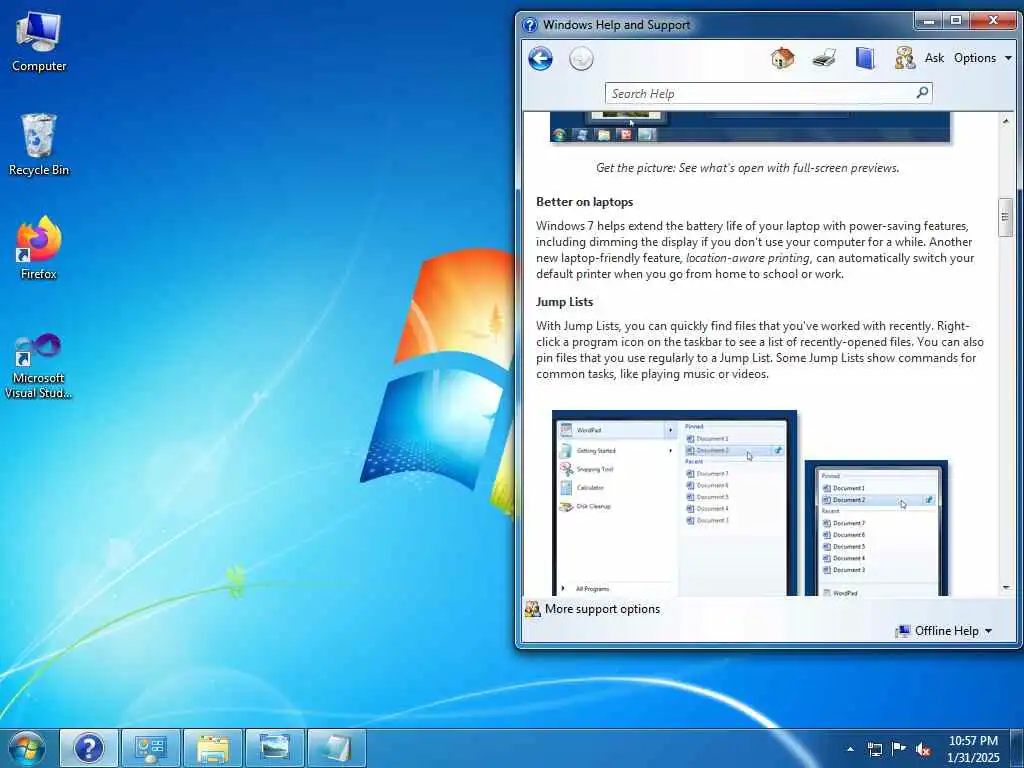Minimize the Windows Help and Support window

click(928, 21)
